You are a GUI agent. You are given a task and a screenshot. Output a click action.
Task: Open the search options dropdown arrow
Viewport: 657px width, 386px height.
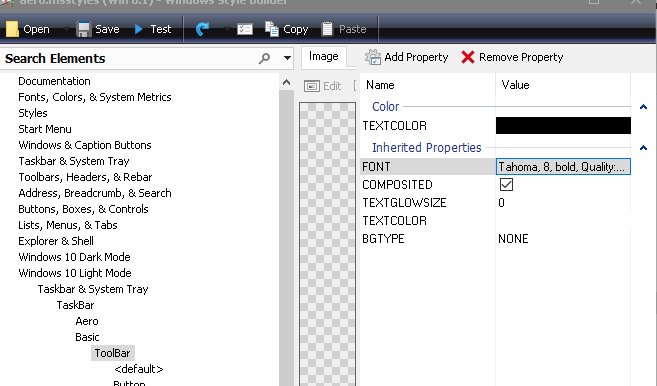[x=287, y=58]
